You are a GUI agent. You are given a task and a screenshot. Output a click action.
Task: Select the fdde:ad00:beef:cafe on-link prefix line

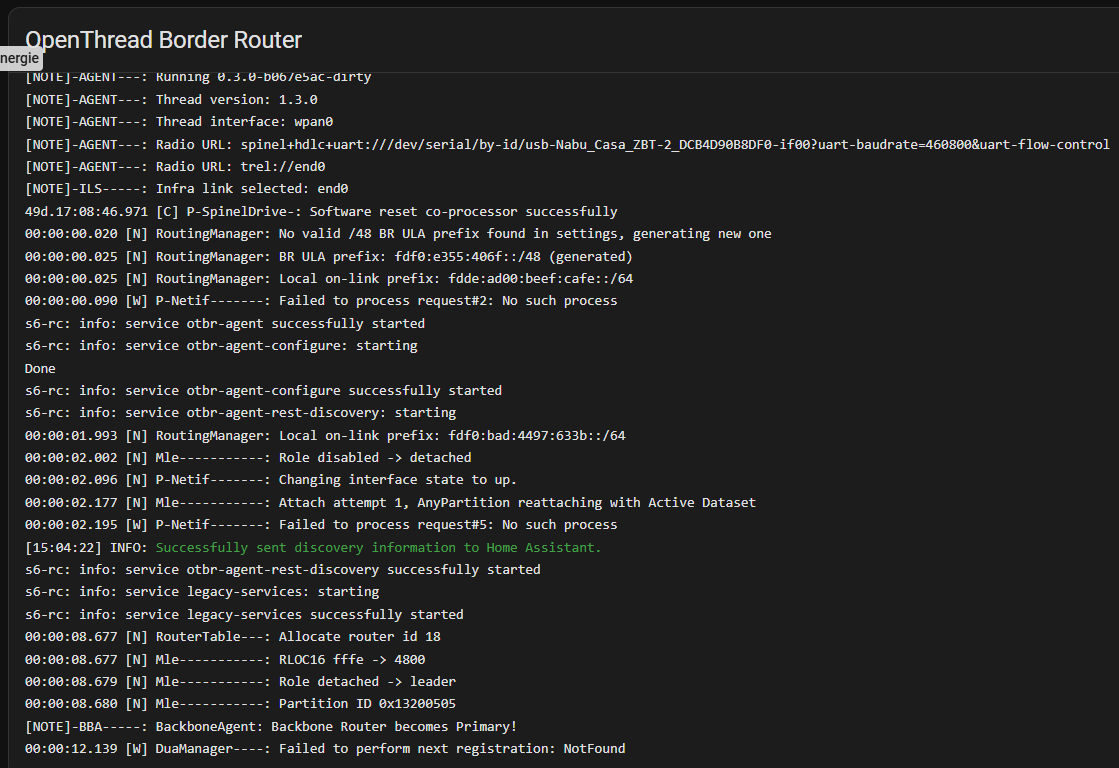(328, 279)
